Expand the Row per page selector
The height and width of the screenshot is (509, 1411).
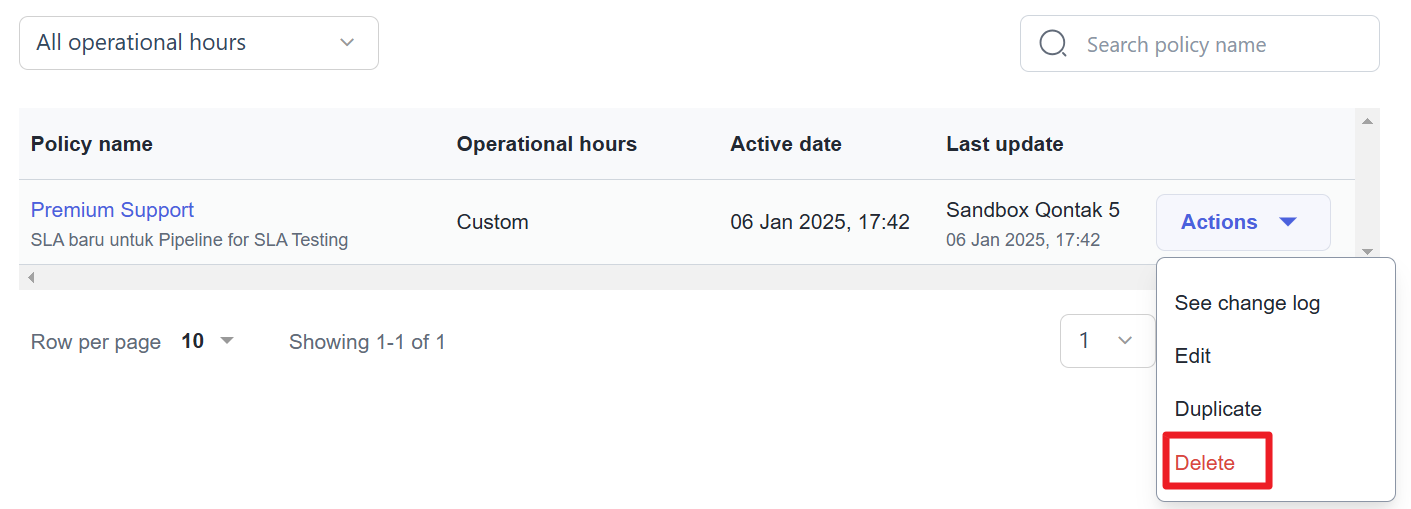tap(208, 341)
